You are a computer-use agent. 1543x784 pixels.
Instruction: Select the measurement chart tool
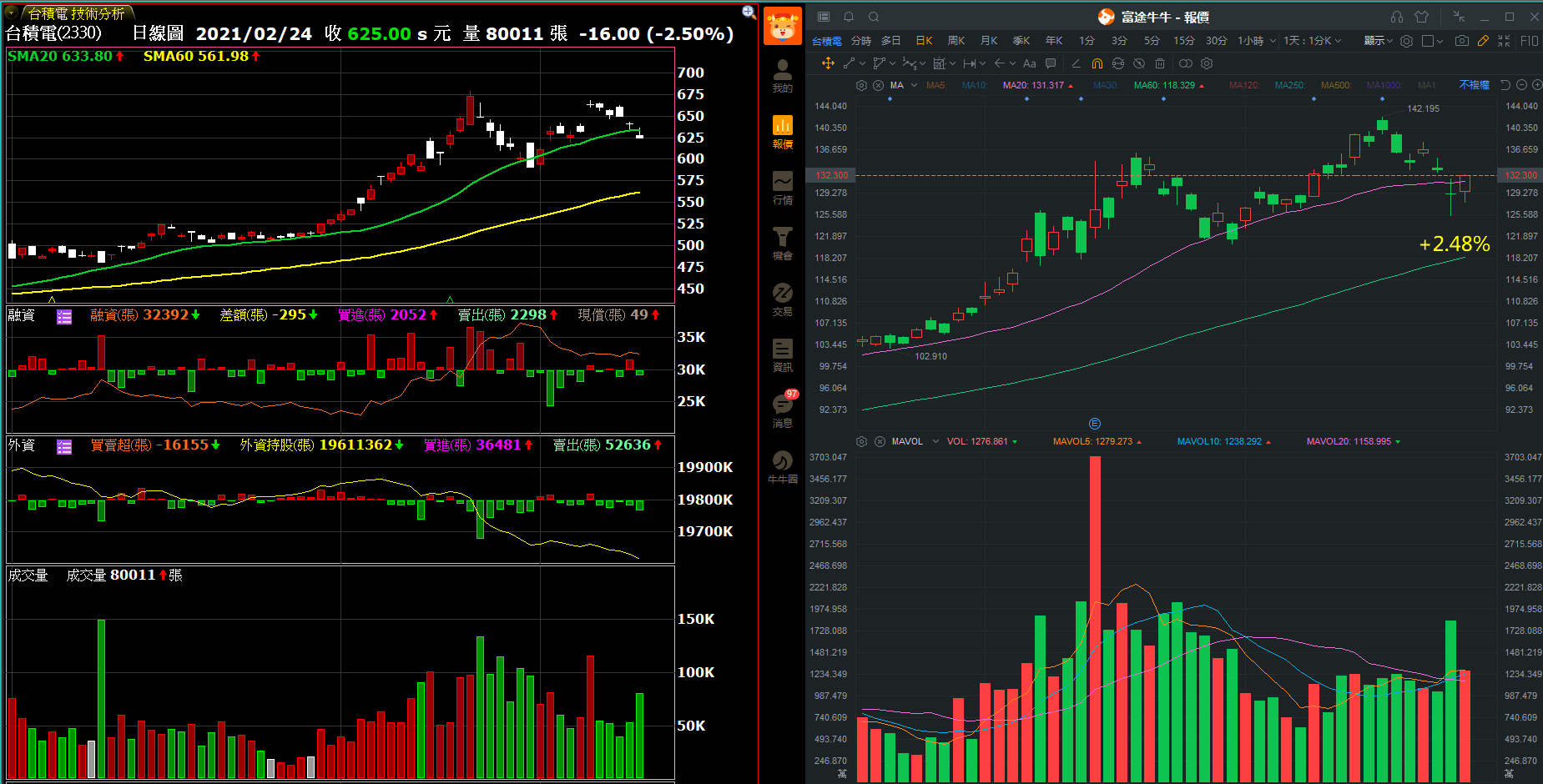point(939,63)
